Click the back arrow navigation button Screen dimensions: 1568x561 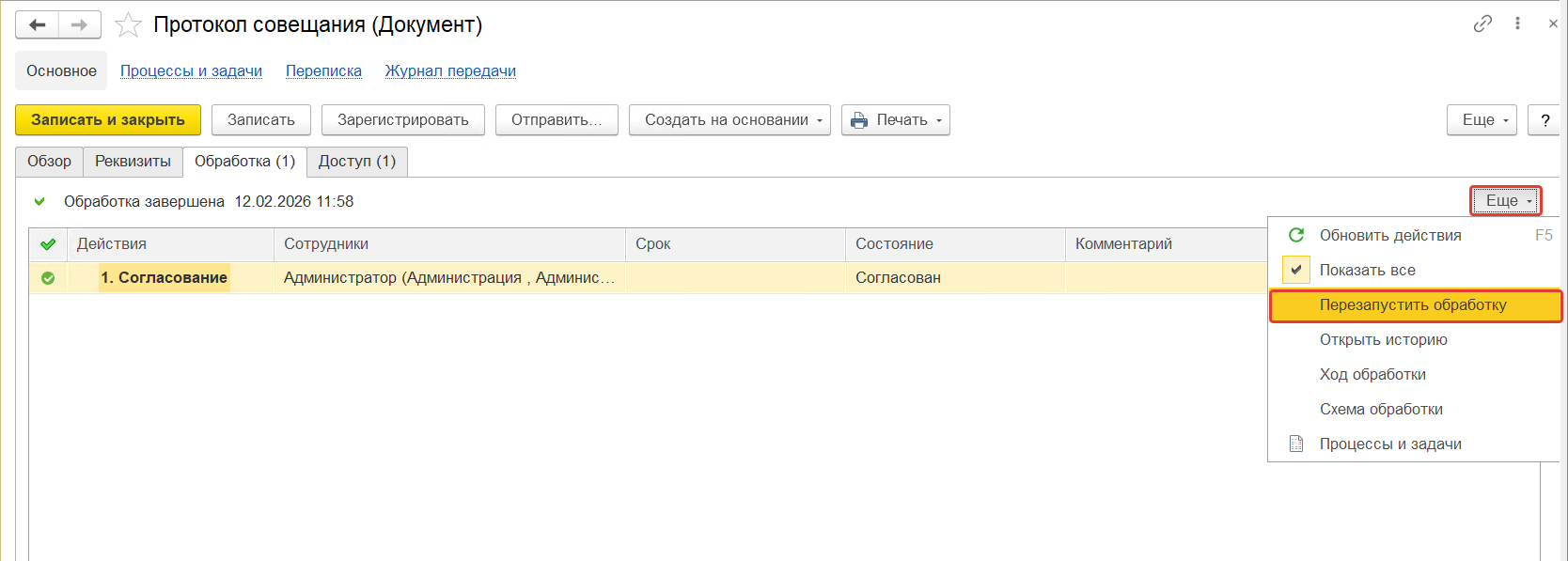38,25
